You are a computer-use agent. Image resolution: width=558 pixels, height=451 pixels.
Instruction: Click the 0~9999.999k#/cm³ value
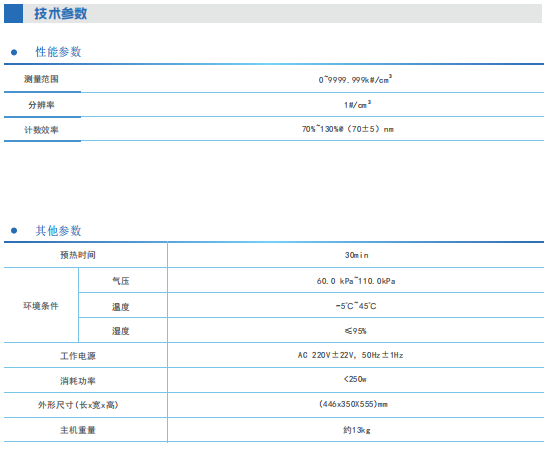tap(355, 79)
